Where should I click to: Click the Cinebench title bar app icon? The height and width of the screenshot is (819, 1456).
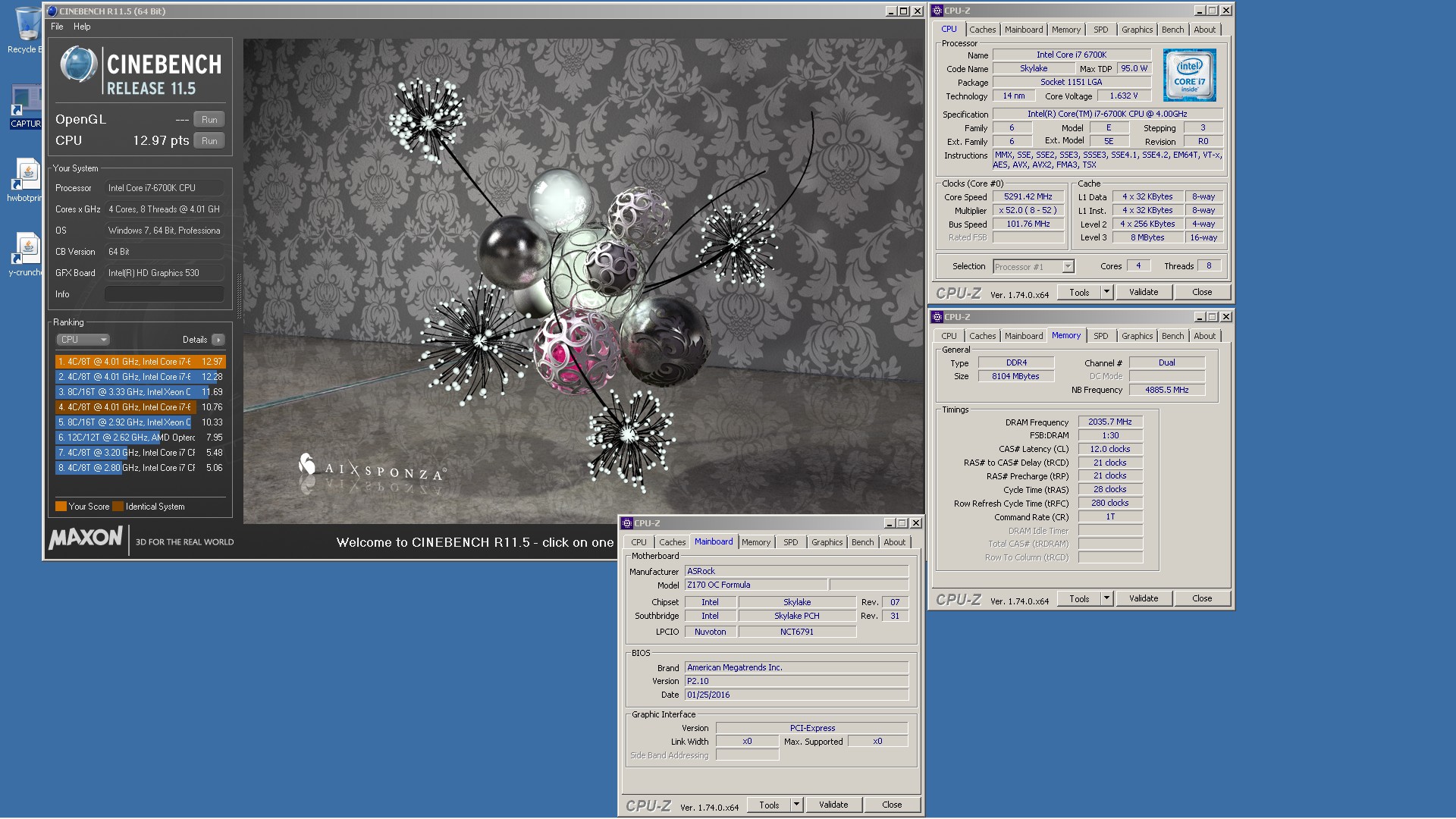pos(52,11)
